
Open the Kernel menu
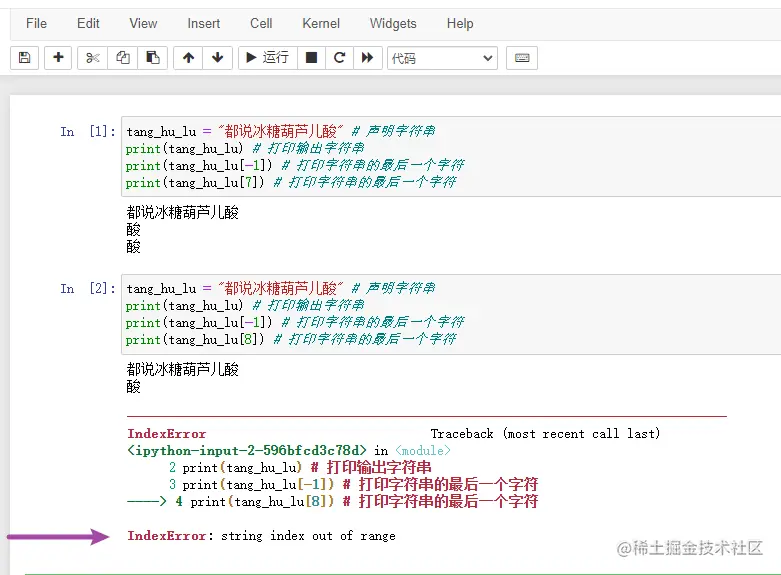pos(321,23)
